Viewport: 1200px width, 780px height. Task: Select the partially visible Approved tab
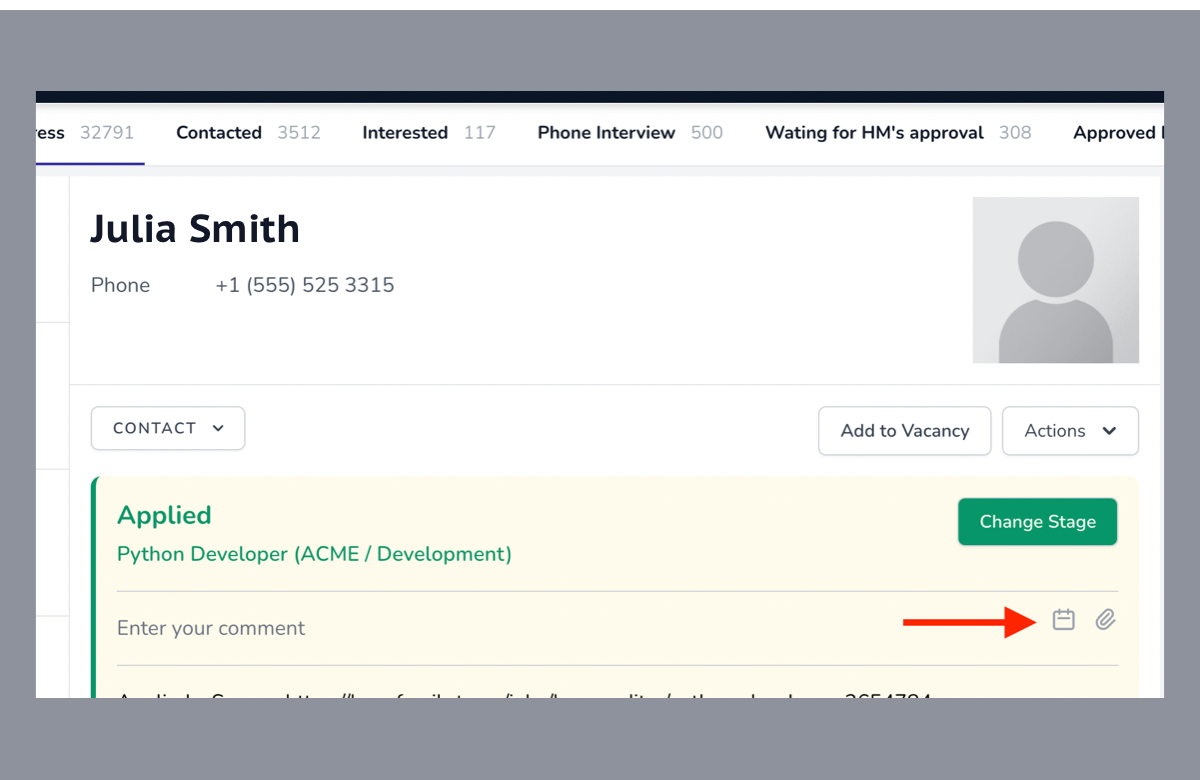[x=1115, y=133]
